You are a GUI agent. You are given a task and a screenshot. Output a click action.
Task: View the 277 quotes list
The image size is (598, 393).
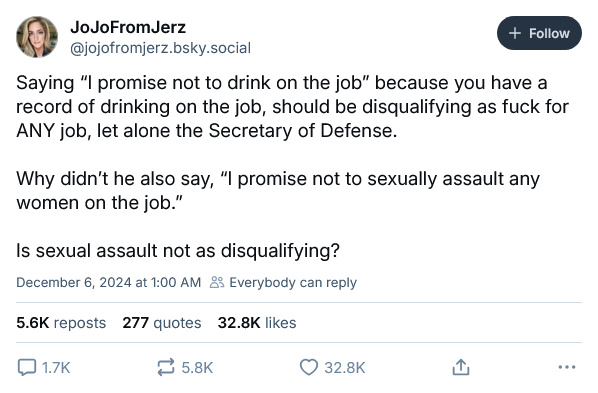pos(162,323)
